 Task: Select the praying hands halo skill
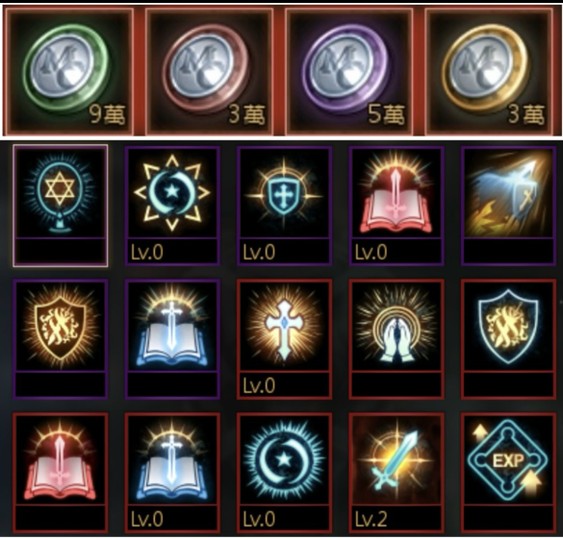point(396,339)
